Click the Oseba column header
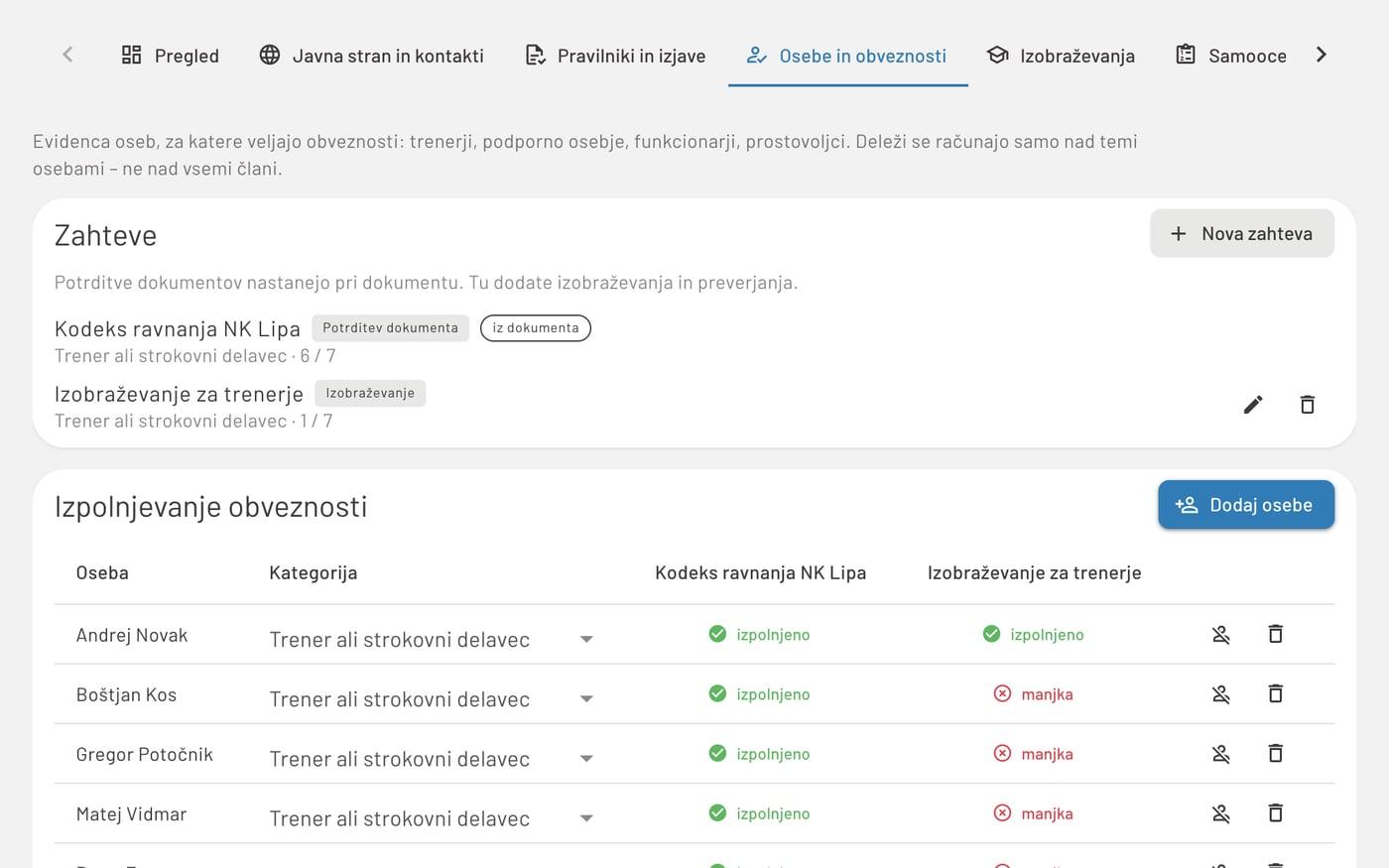 tap(102, 572)
